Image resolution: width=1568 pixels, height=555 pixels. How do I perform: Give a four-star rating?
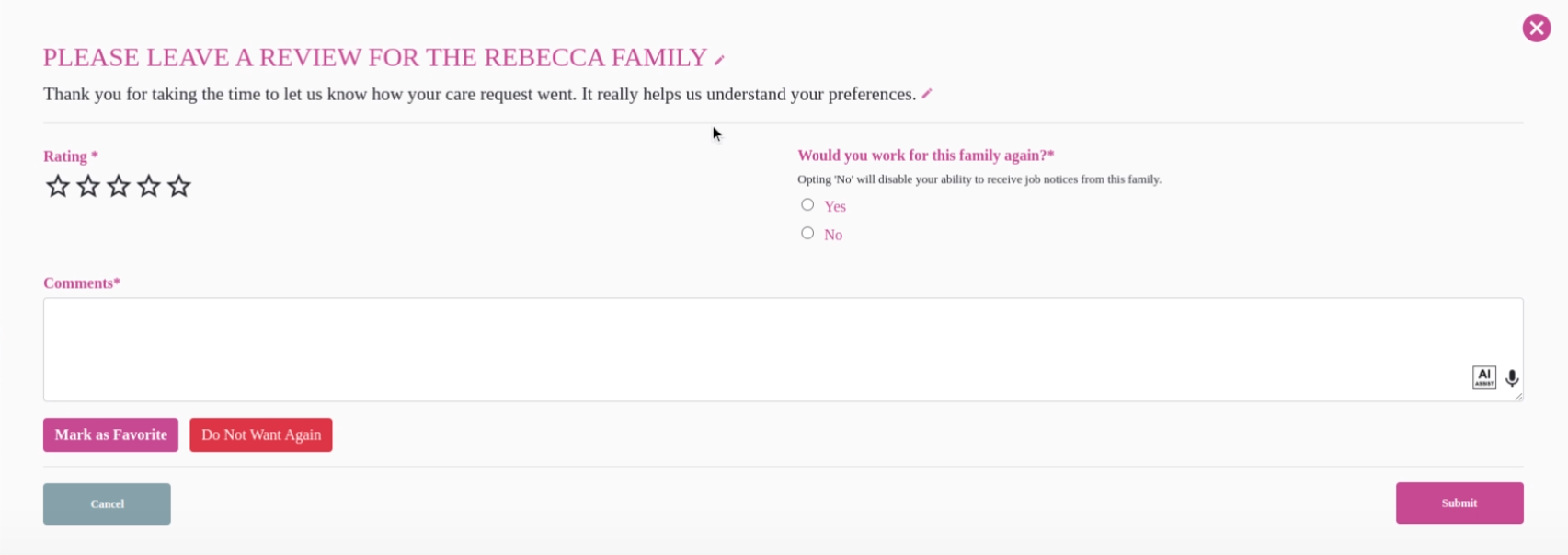point(149,187)
